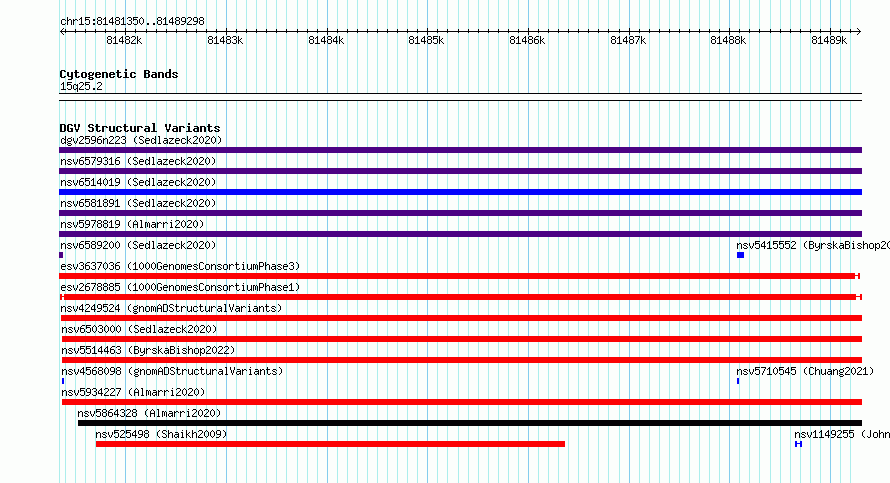Click the ruler's right arrowhead
890x483 pixels.
pyautogui.click(x=859, y=32)
